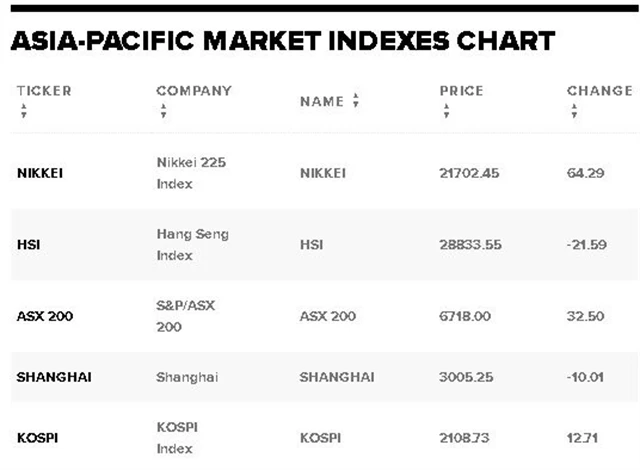Viewport: 640px width, 470px height.
Task: Select the KOSPI ticker symbol
Action: click(35, 438)
